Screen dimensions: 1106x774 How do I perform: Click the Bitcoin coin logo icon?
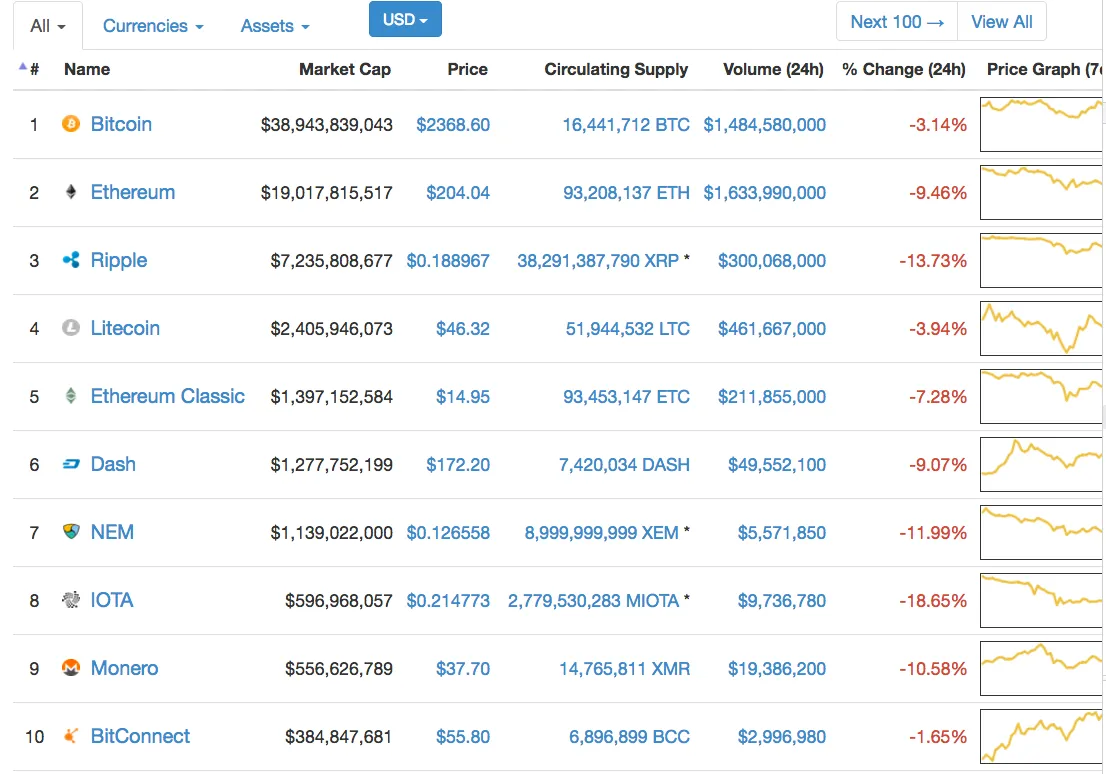click(x=71, y=124)
